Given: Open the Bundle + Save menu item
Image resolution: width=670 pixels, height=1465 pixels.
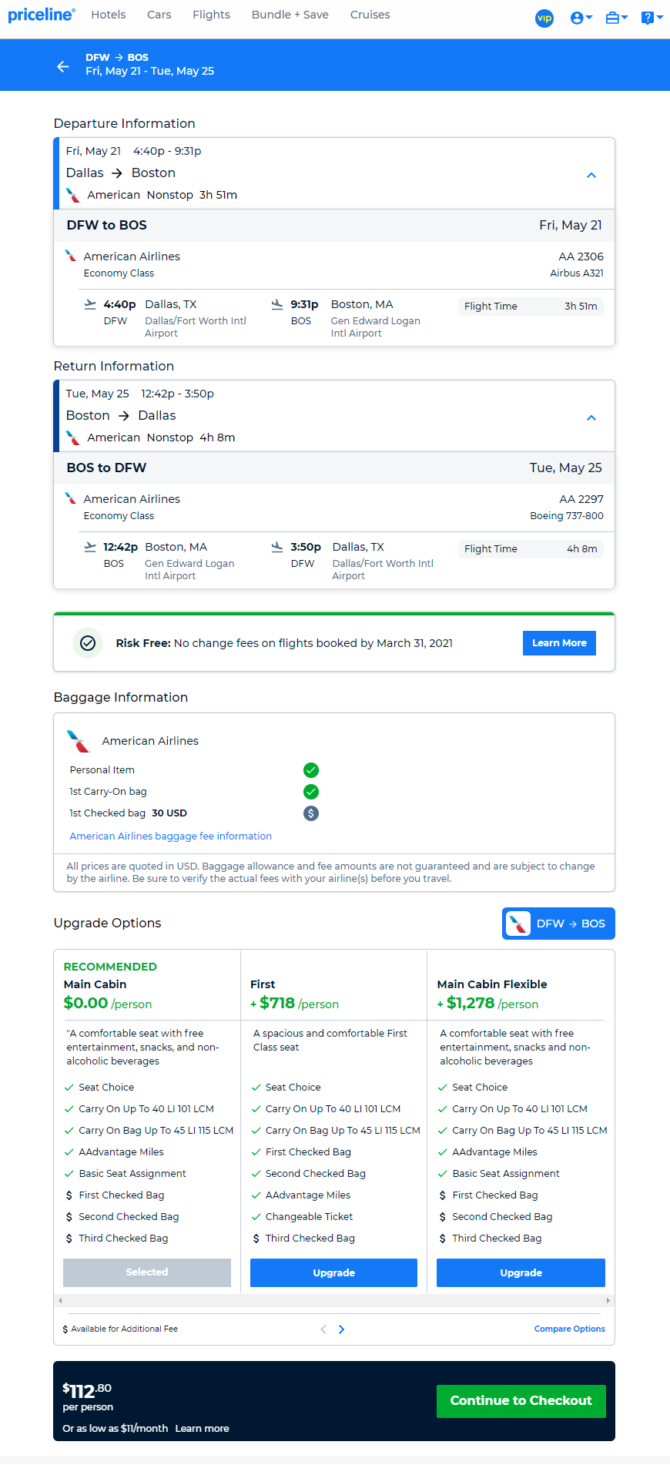Looking at the screenshot, I should 290,15.
